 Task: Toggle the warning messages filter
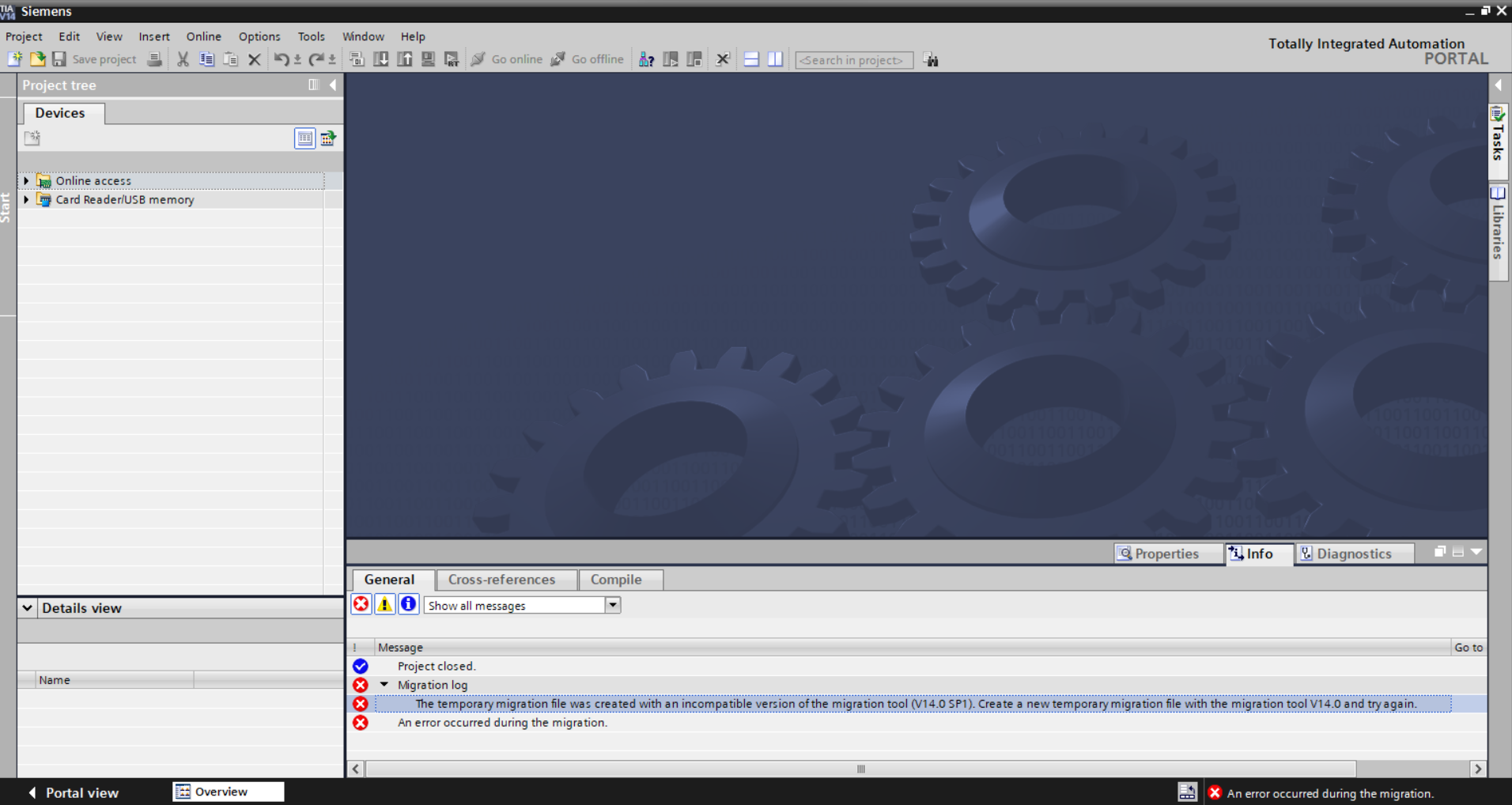click(x=384, y=605)
